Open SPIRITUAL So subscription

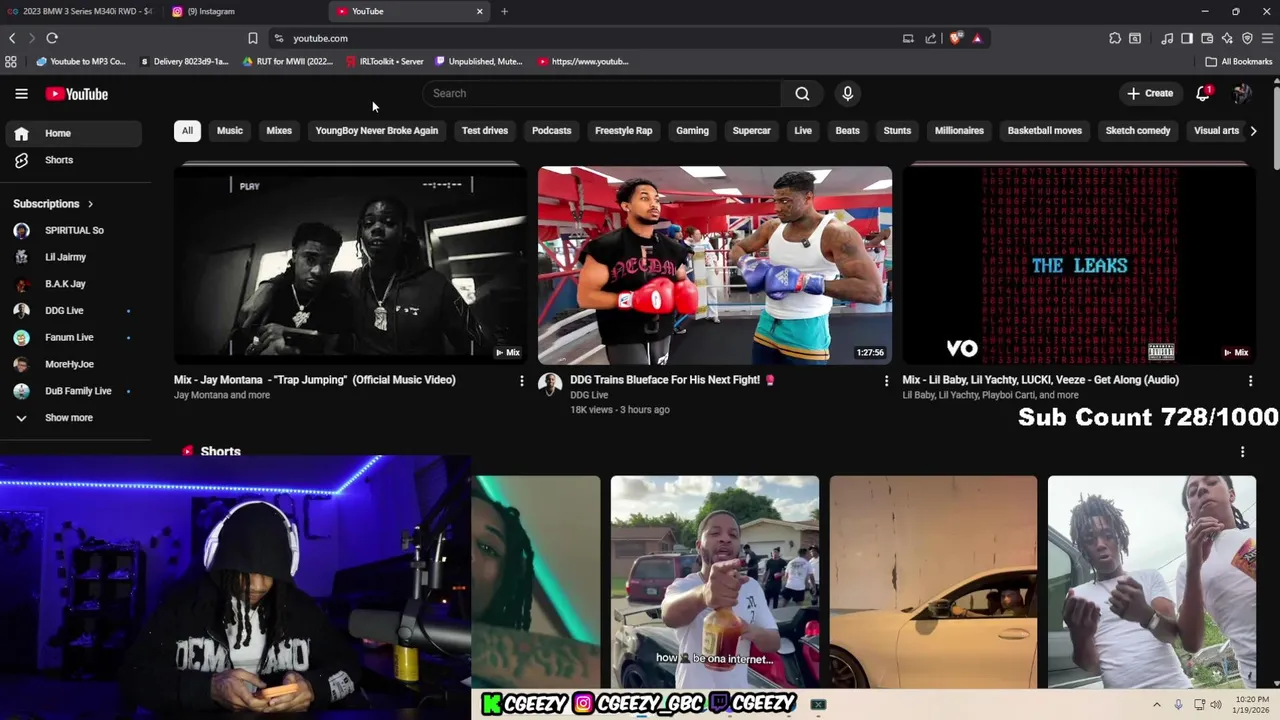point(73,230)
